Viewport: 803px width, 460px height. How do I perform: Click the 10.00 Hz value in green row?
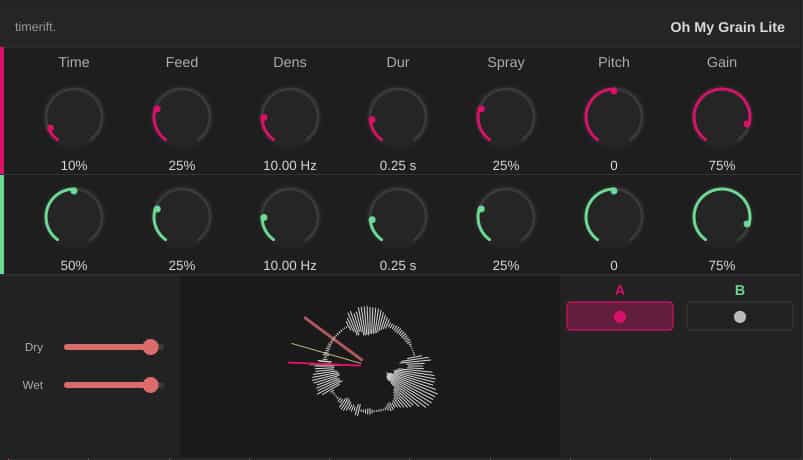290,265
